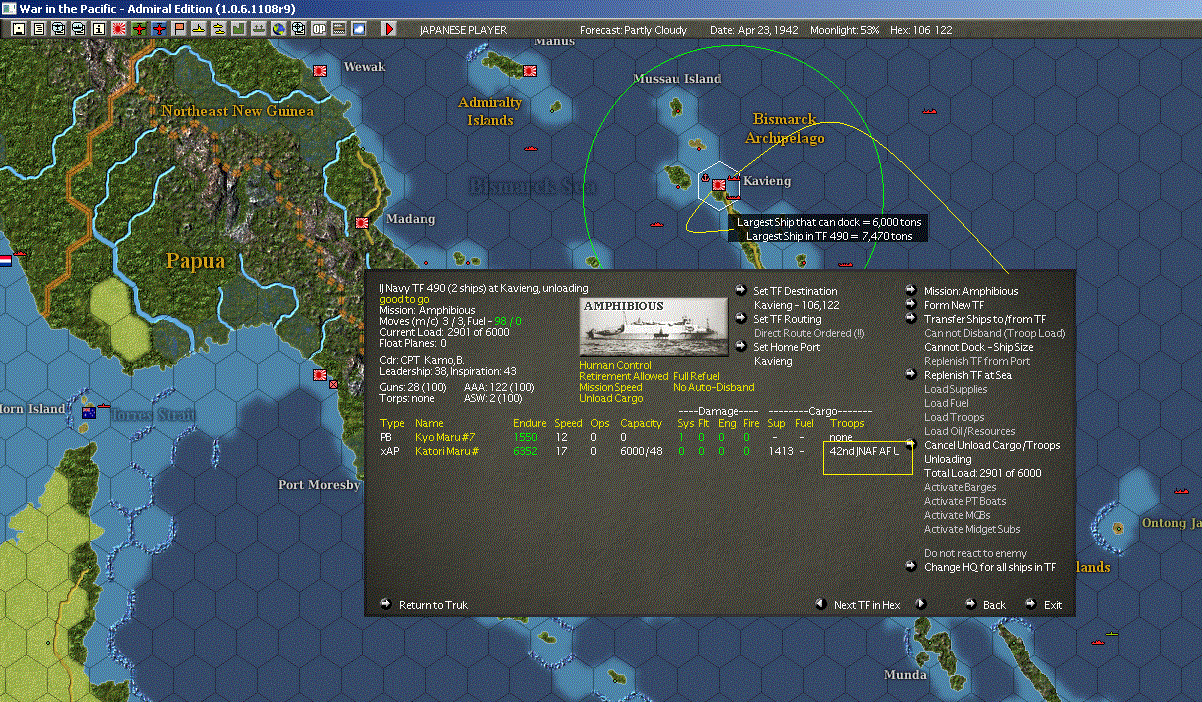The height and width of the screenshot is (702, 1202).
Task: Click the greyed-out Load Troops option
Action: coord(954,417)
